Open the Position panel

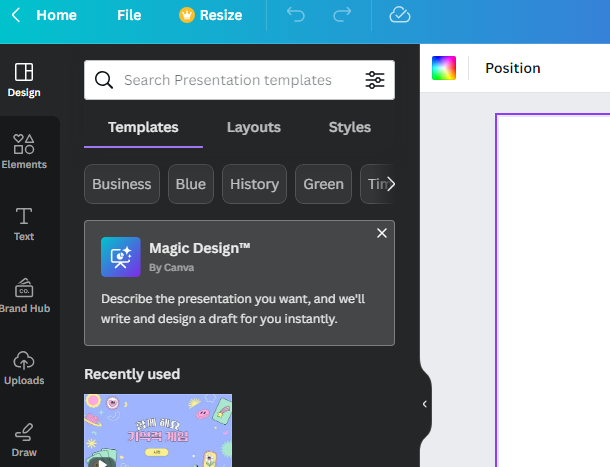513,68
